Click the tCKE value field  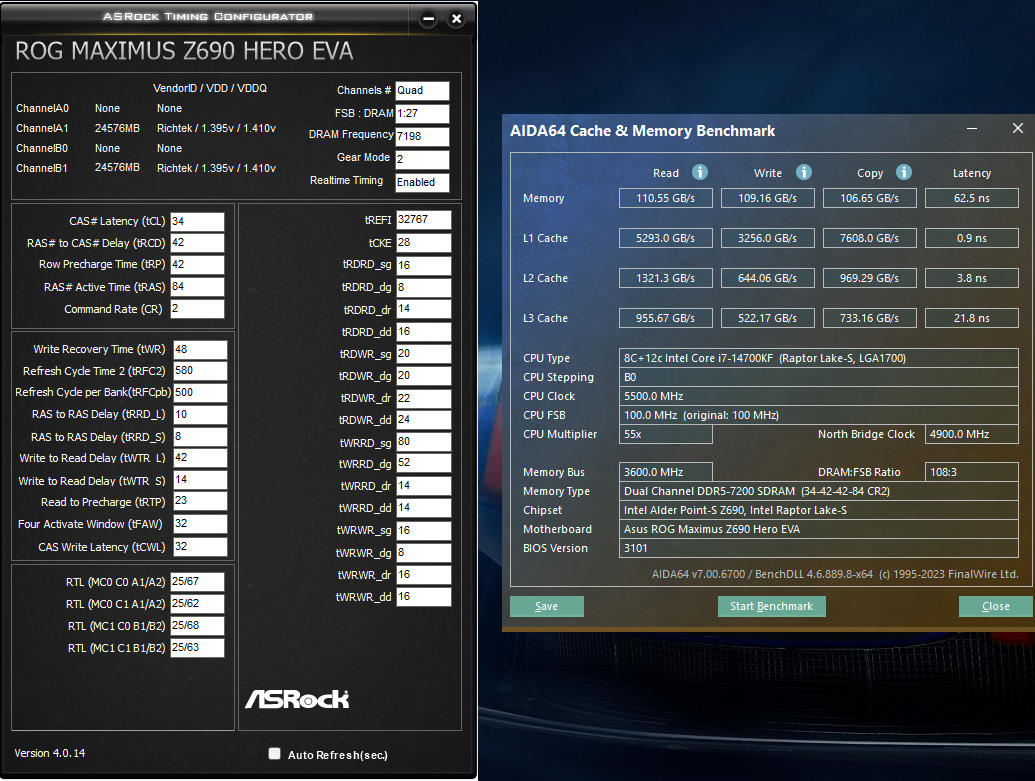point(423,243)
